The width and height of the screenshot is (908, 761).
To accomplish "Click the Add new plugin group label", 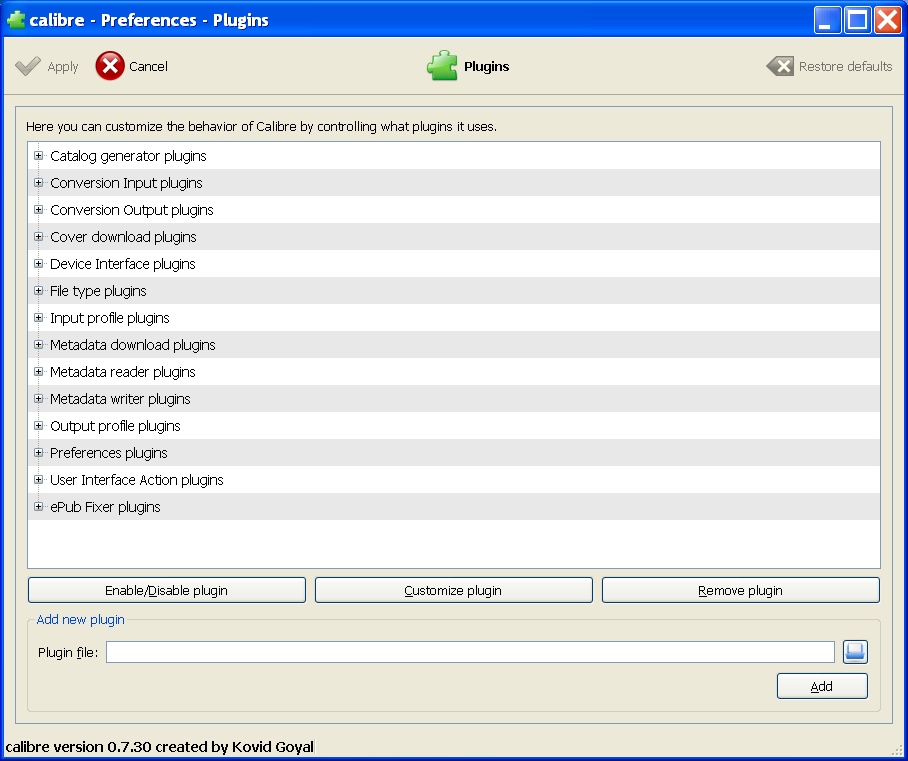I will 80,620.
